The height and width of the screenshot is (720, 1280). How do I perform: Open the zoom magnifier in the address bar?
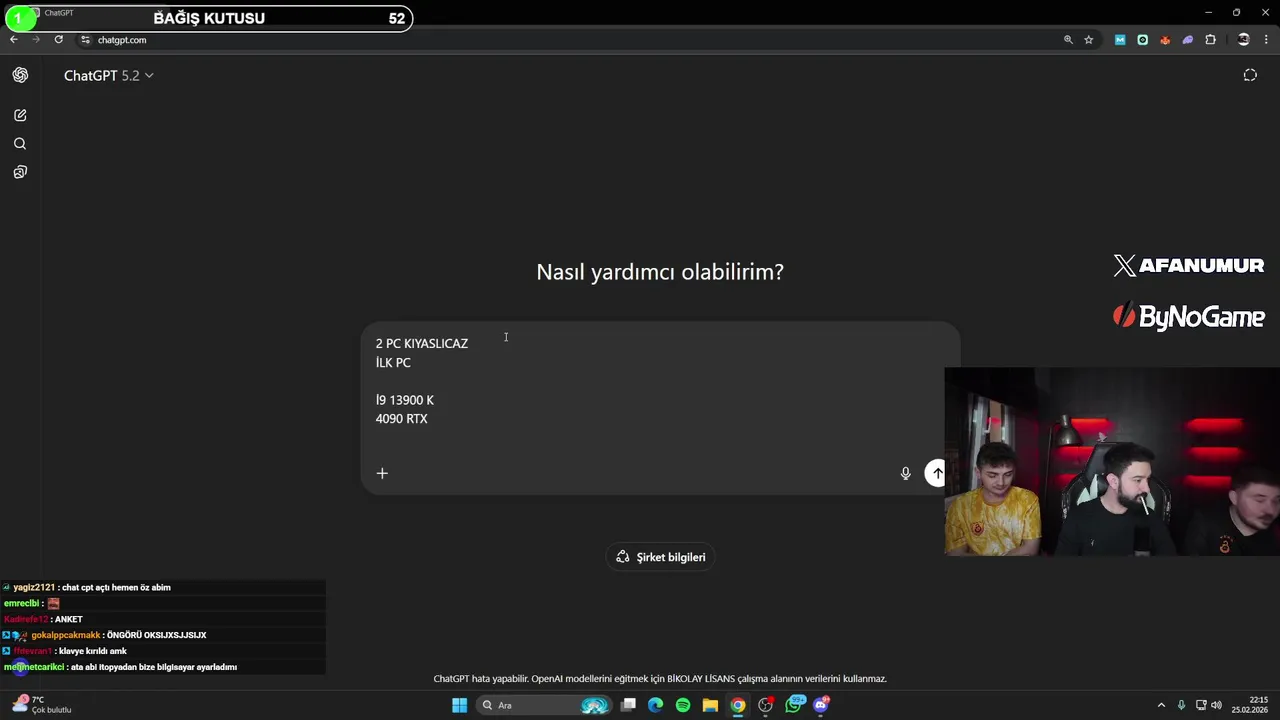point(1068,40)
